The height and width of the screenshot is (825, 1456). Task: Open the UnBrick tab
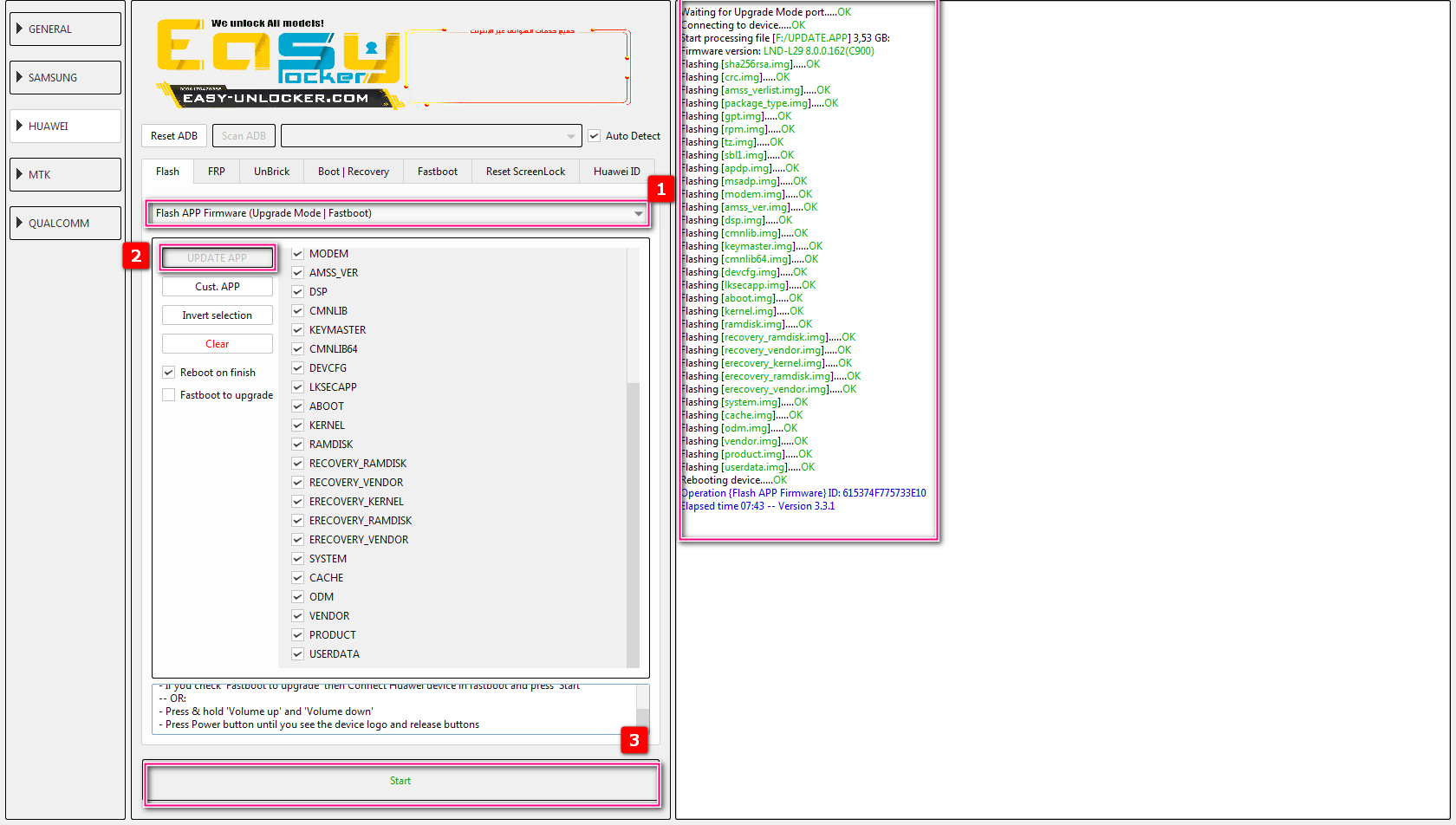[x=271, y=172]
